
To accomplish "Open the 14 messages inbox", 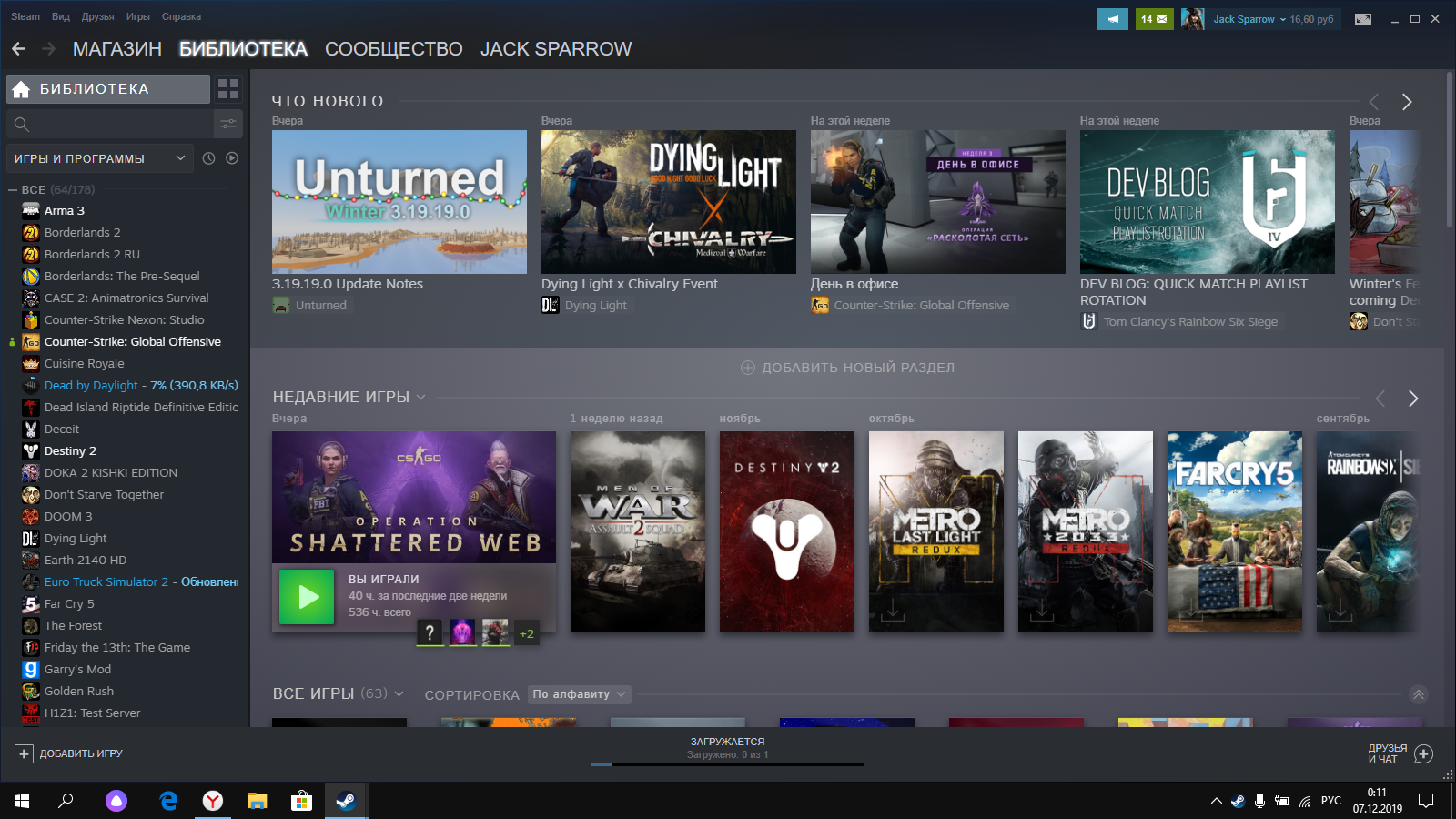I will (x=1154, y=19).
